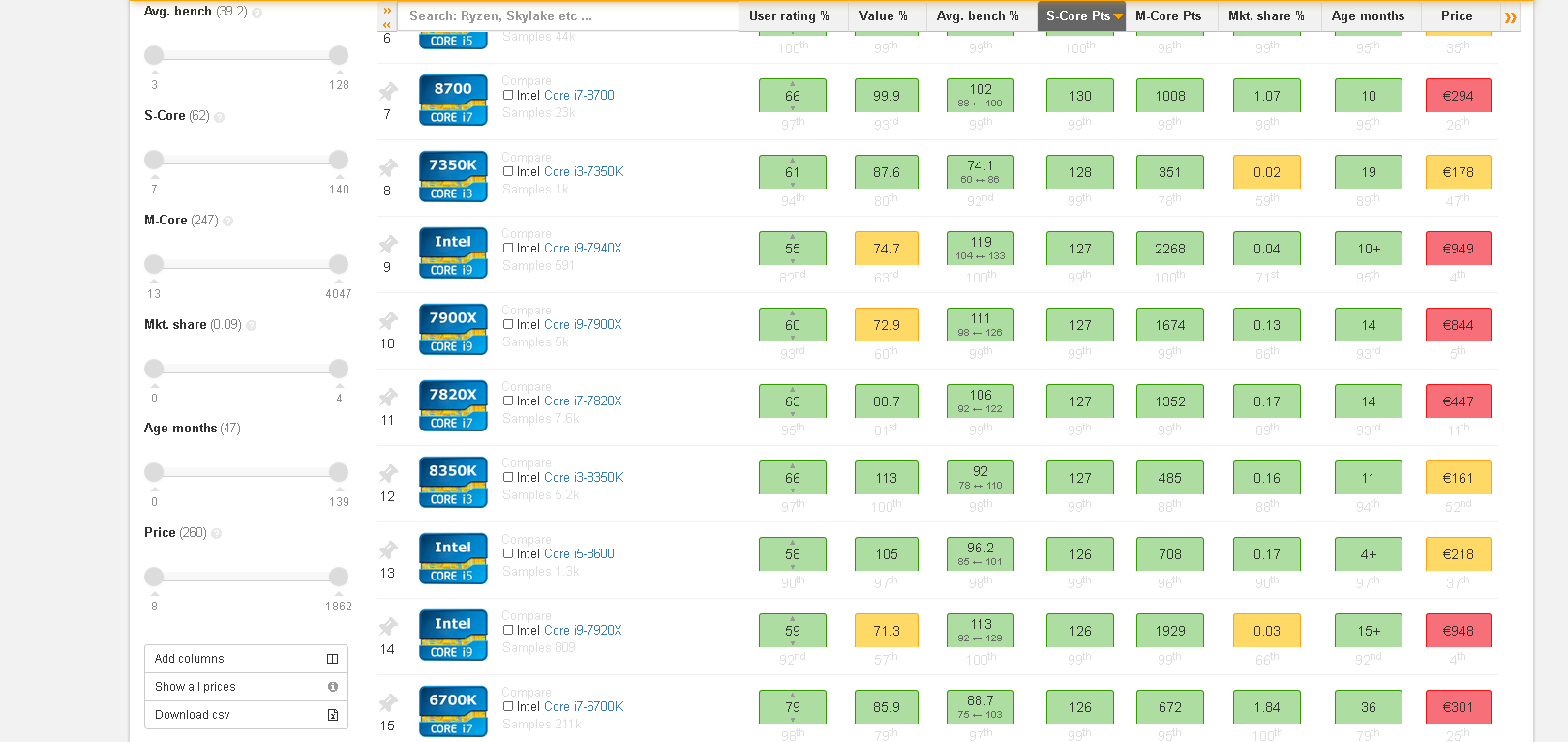Pin the Core i7-8700 row
The width and height of the screenshot is (1568, 742).
coord(388,91)
